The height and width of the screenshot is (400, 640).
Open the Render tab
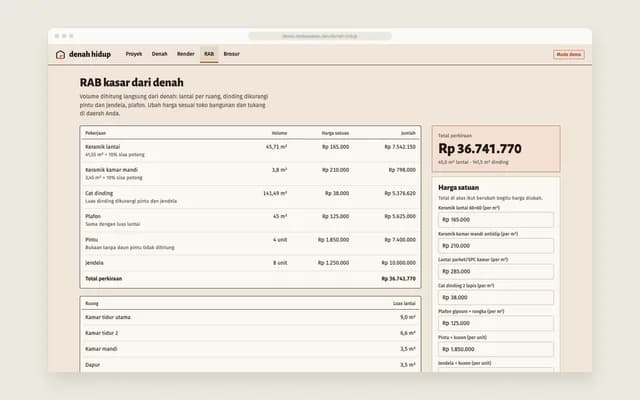point(185,54)
